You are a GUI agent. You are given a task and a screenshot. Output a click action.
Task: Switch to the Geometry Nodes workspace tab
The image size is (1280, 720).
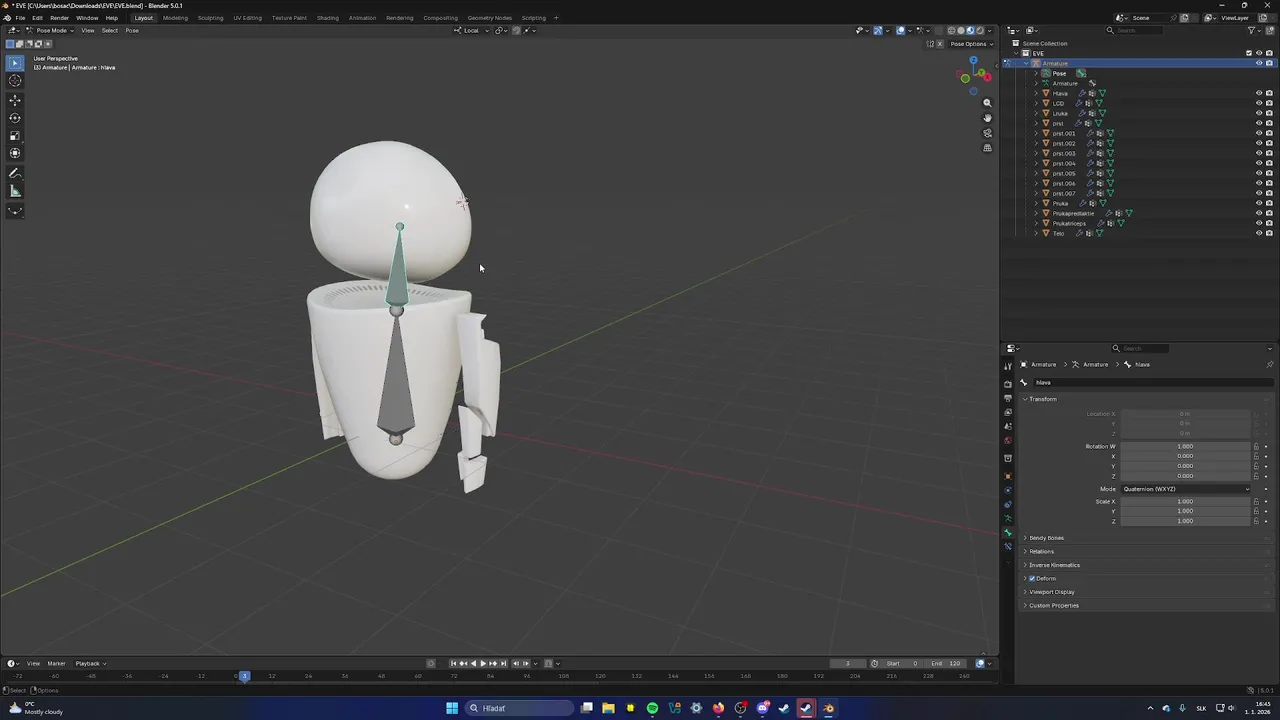pyautogui.click(x=489, y=18)
